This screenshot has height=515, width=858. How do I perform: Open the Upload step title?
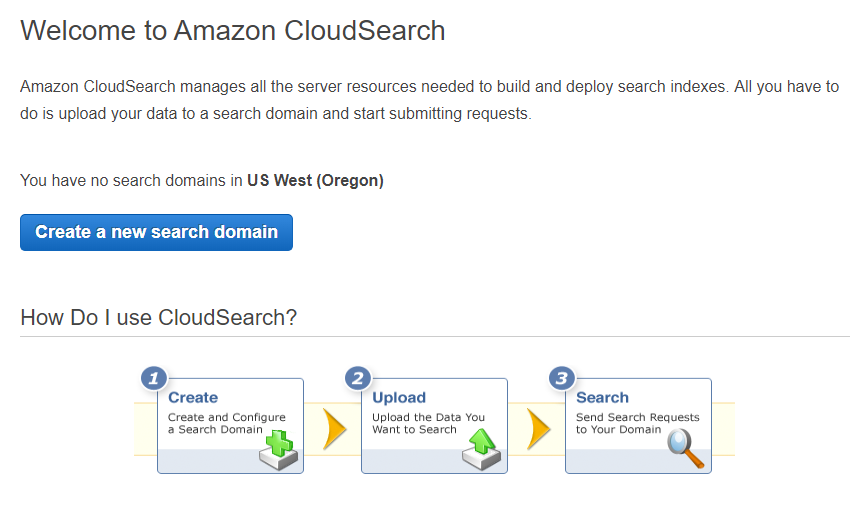coord(399,398)
